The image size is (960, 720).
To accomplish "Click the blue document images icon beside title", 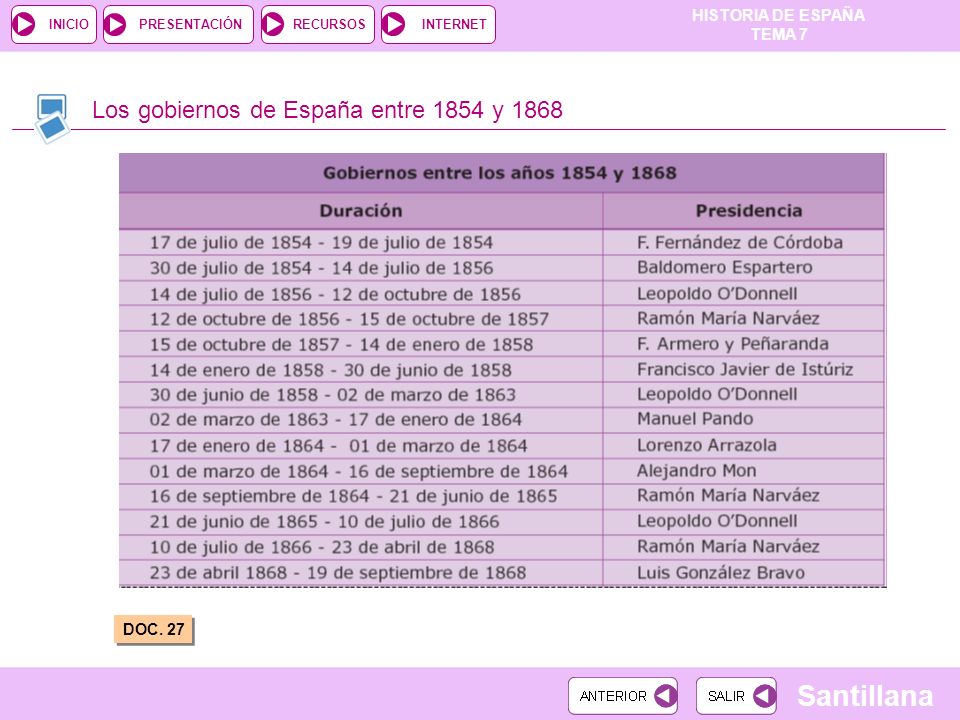I will coord(52,118).
